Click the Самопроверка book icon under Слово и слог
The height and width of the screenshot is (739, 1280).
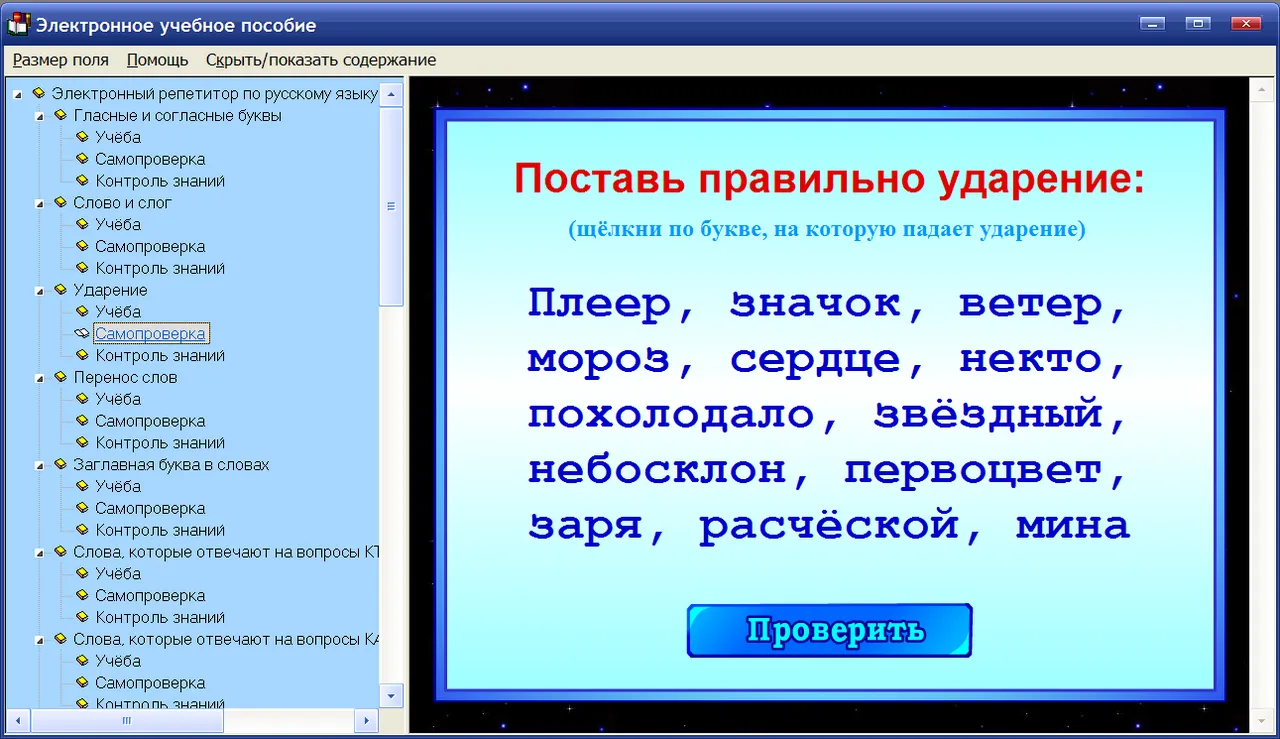[82, 246]
